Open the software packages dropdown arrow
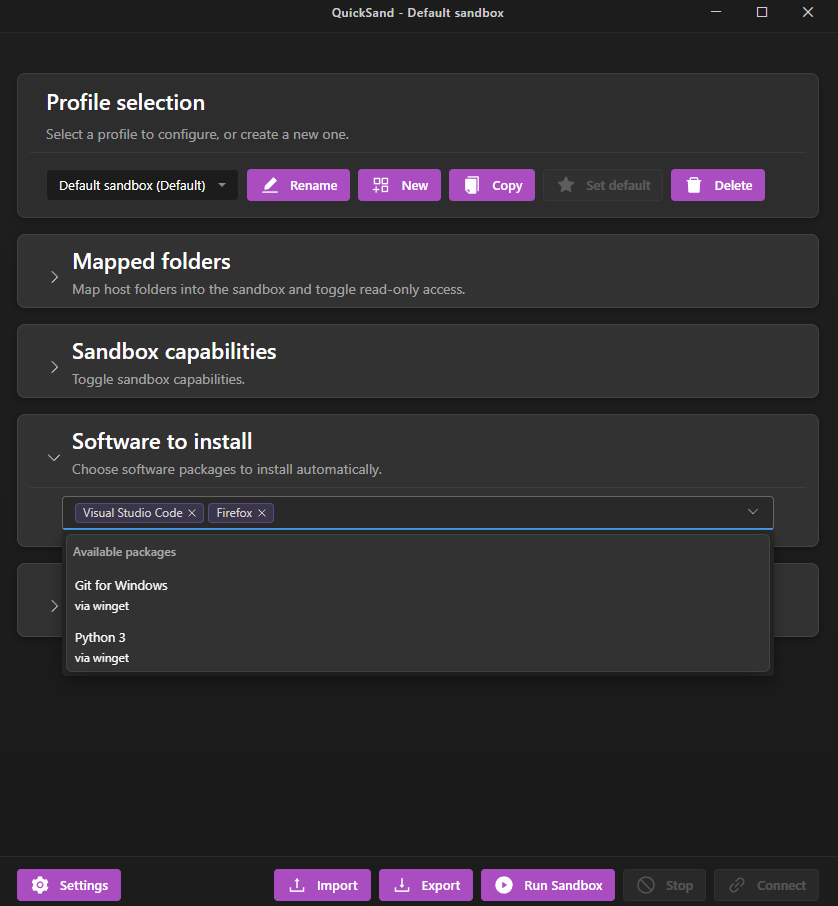The width and height of the screenshot is (838, 906). [752, 512]
